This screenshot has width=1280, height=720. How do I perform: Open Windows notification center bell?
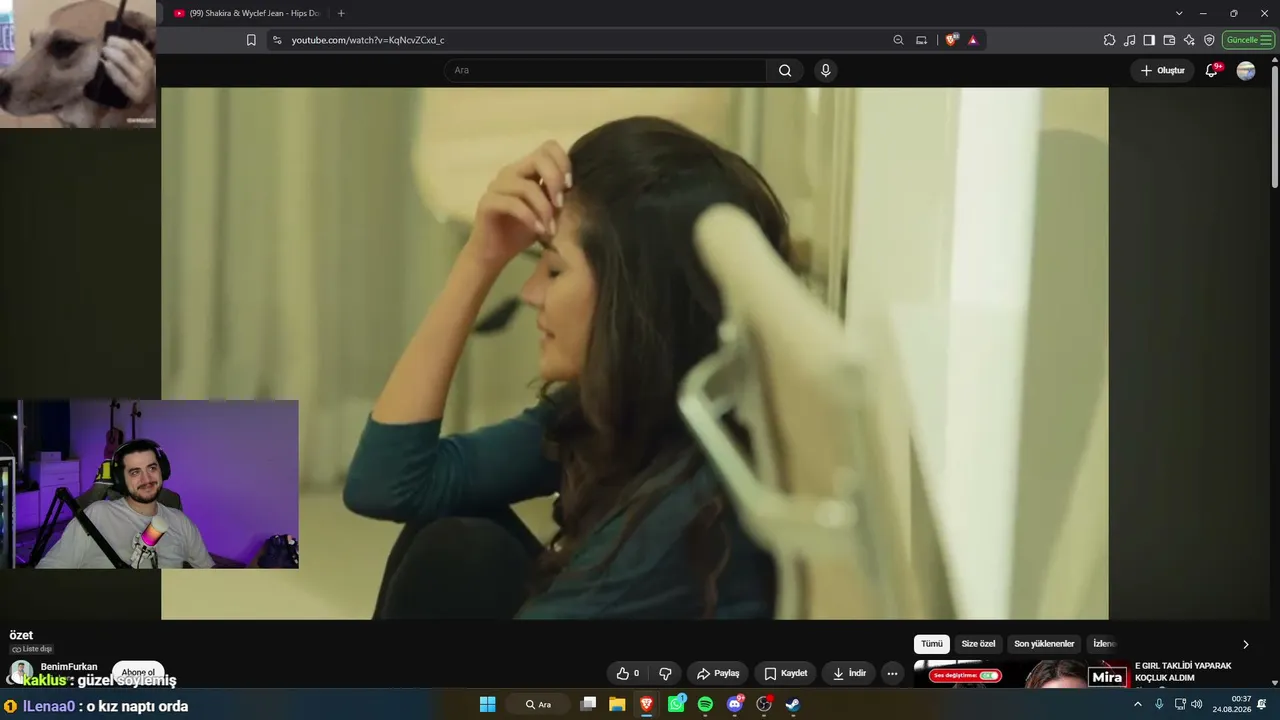point(1262,704)
